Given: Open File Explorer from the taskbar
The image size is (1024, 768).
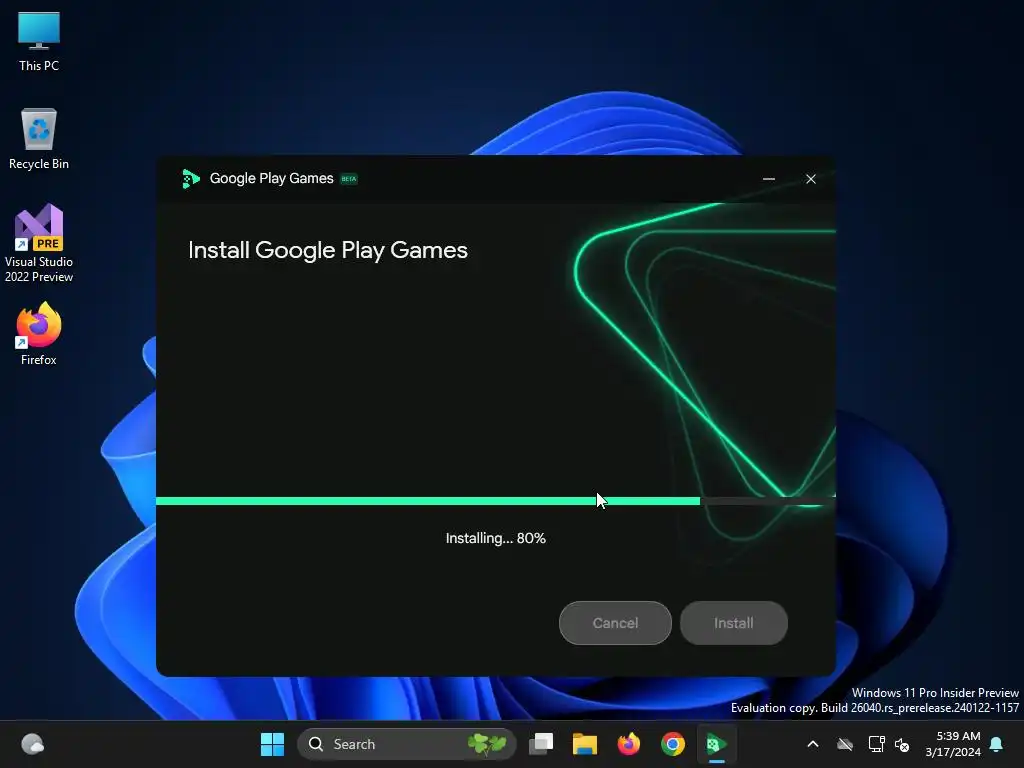Looking at the screenshot, I should 584,744.
